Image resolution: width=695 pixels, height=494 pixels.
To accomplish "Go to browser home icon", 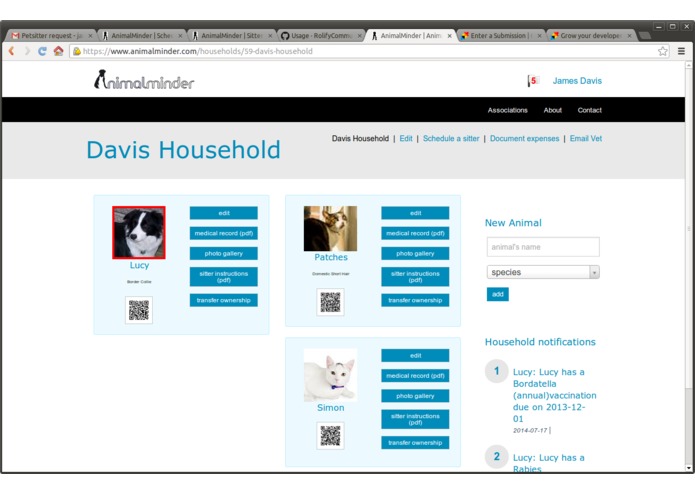I will tap(59, 51).
